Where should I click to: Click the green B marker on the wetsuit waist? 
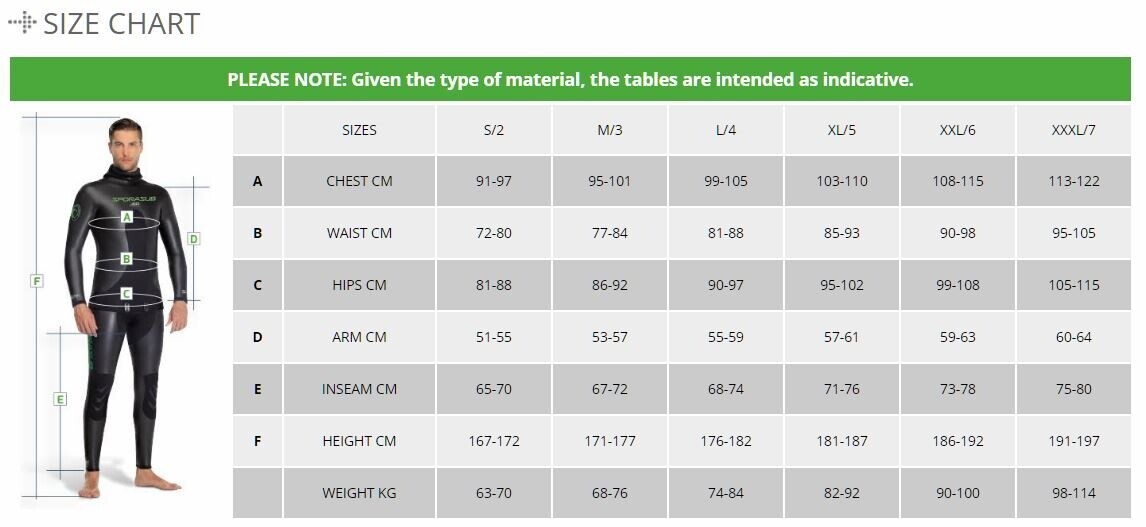click(127, 258)
